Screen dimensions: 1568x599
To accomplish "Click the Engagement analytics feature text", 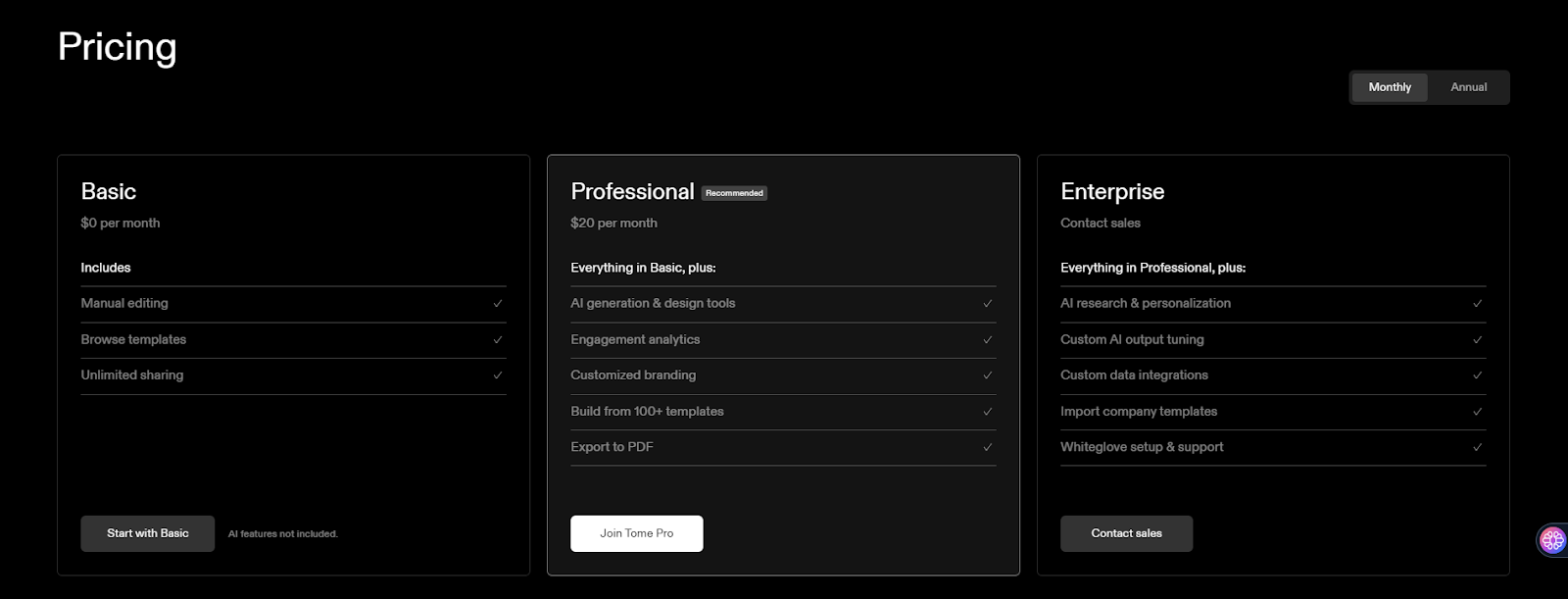I will pos(635,339).
